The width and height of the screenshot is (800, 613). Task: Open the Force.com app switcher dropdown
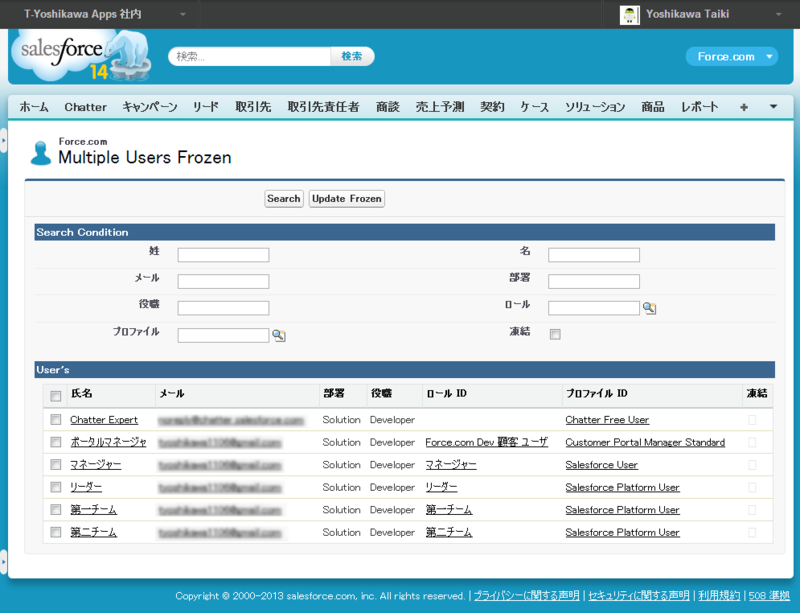pyautogui.click(x=730, y=57)
